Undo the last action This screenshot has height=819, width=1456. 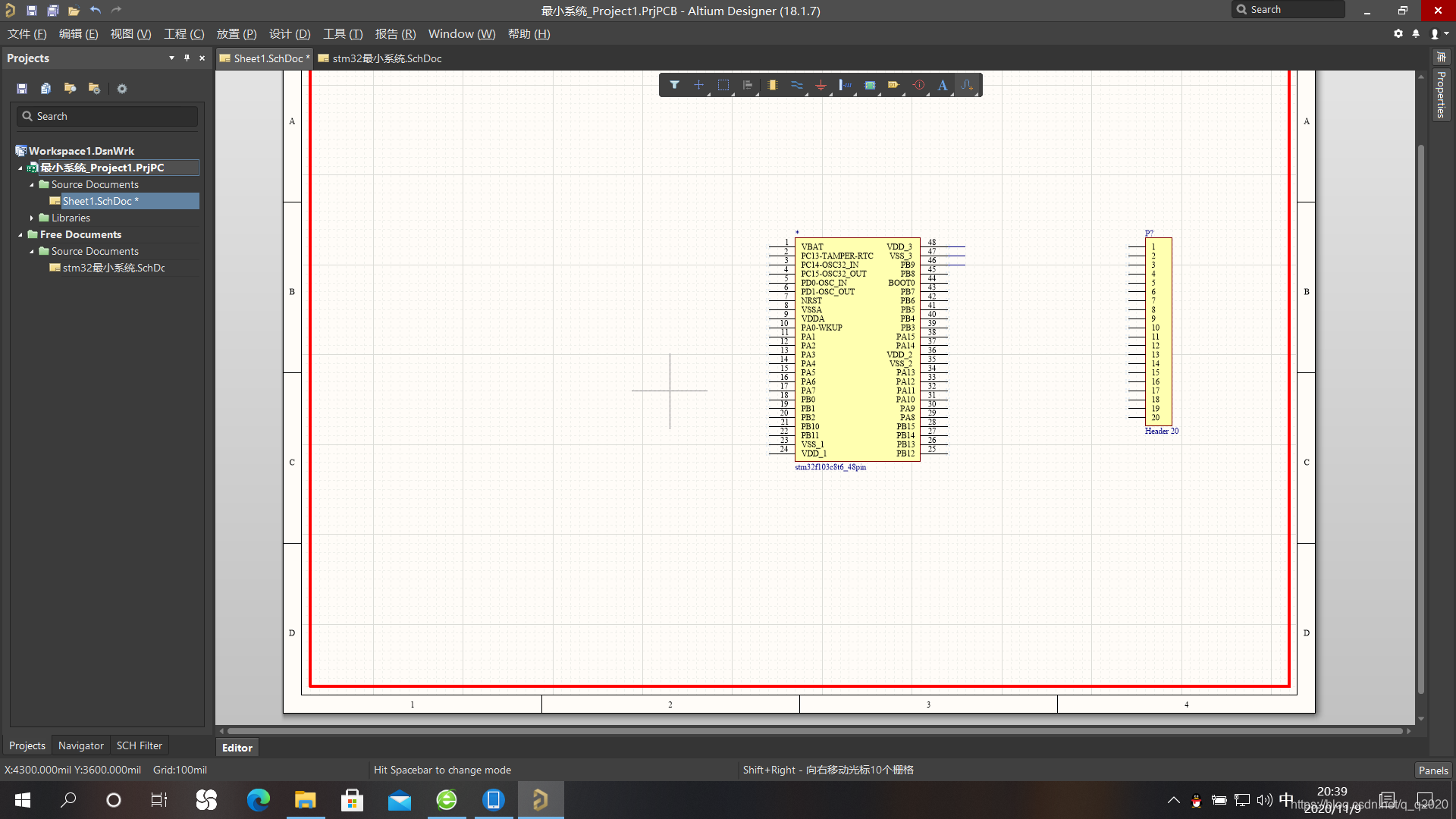tap(95, 11)
